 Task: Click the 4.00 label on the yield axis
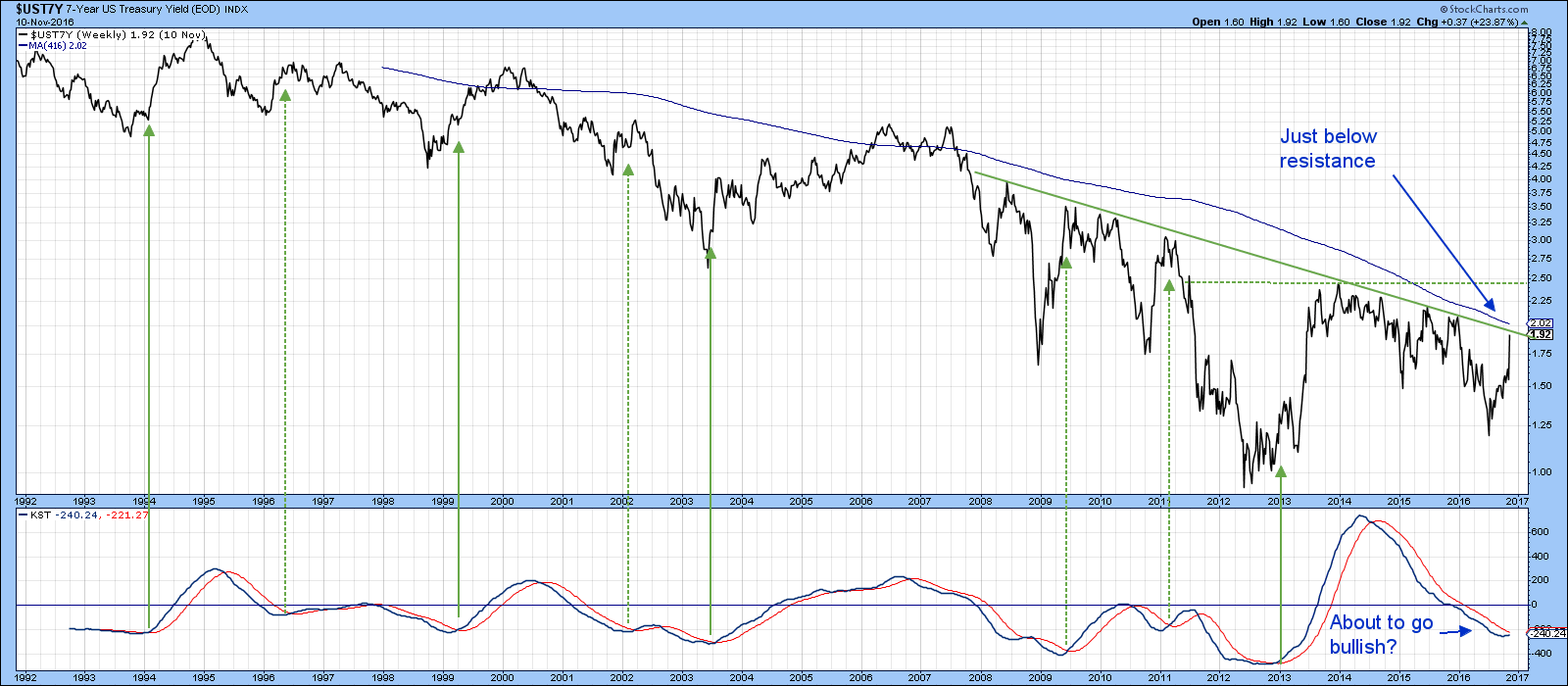(x=1542, y=178)
